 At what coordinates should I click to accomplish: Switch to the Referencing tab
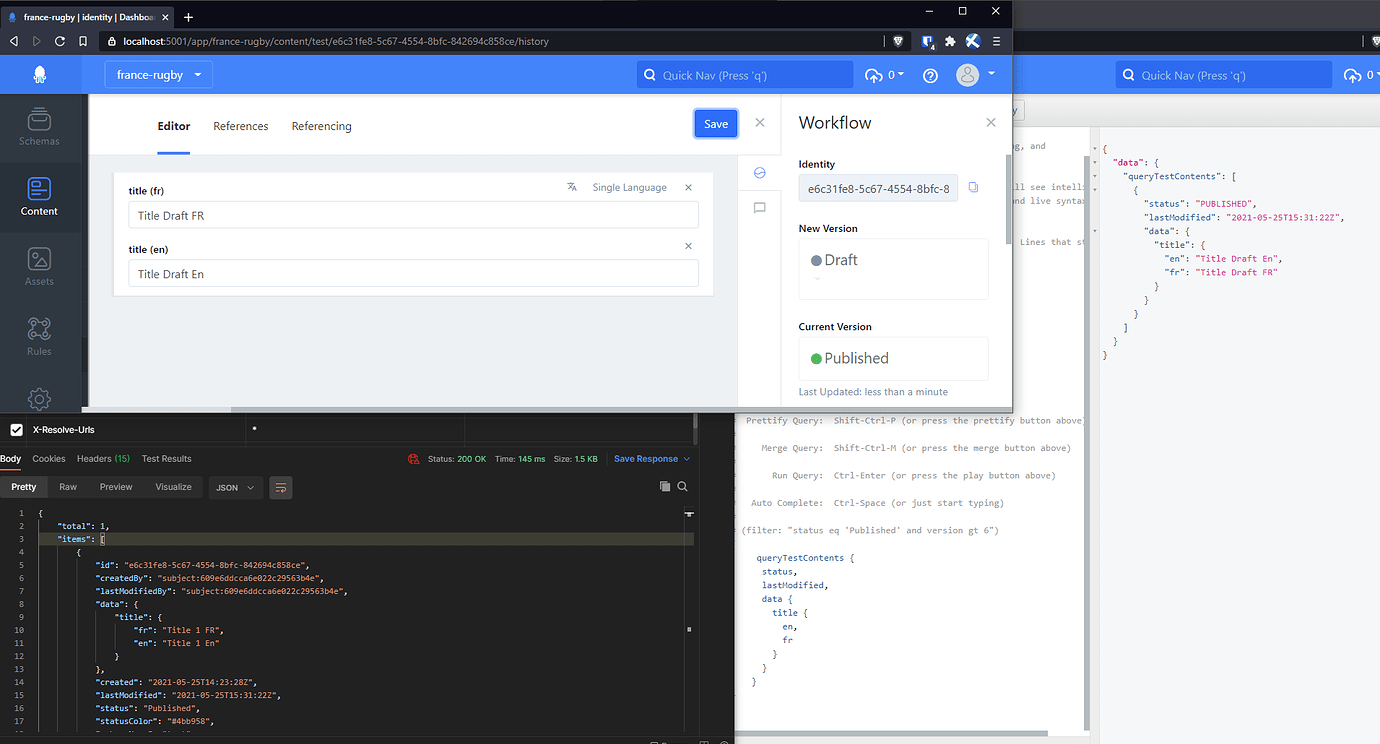click(x=322, y=126)
